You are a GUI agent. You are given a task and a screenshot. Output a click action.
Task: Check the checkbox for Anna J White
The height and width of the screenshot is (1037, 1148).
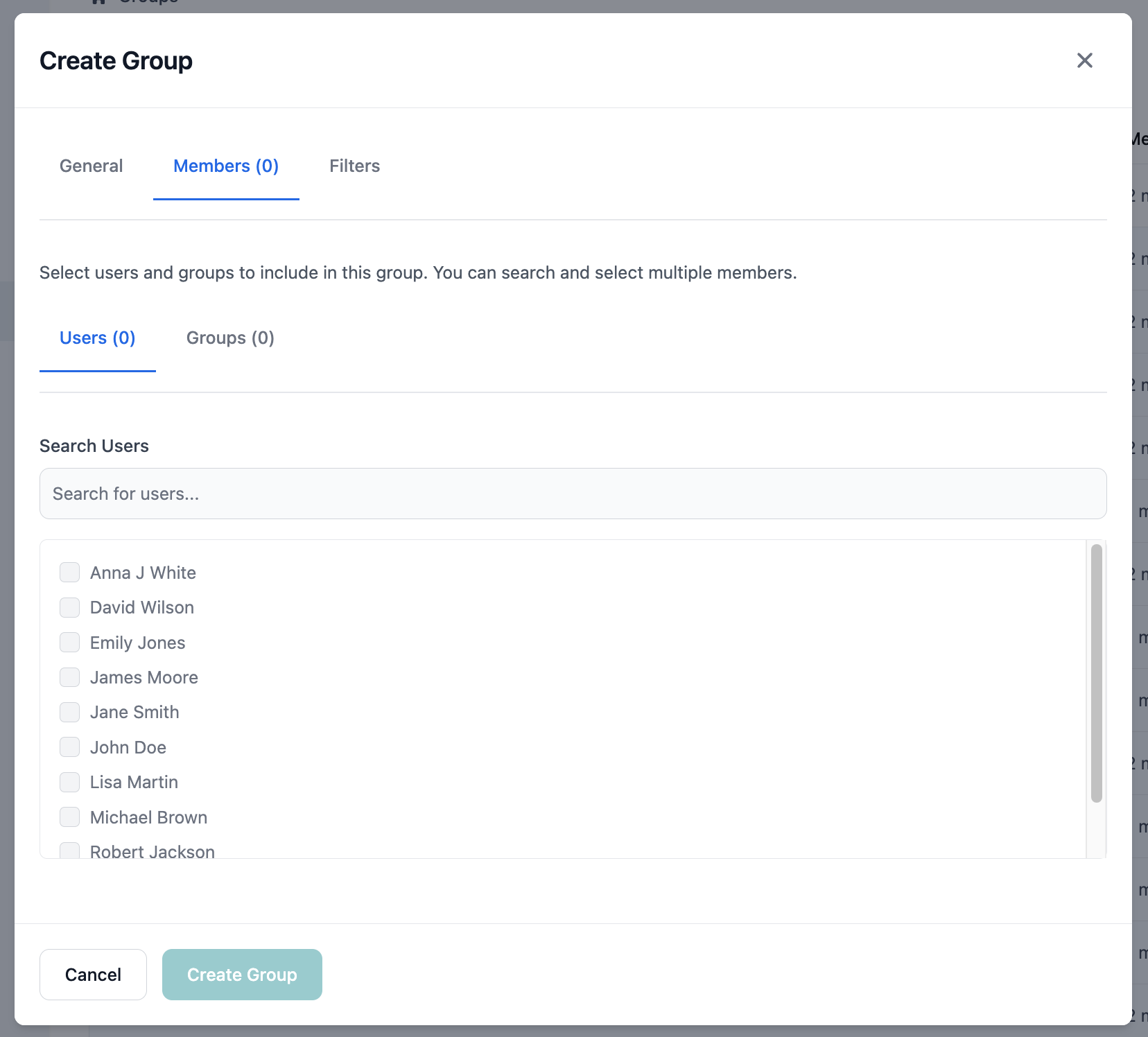(x=69, y=573)
